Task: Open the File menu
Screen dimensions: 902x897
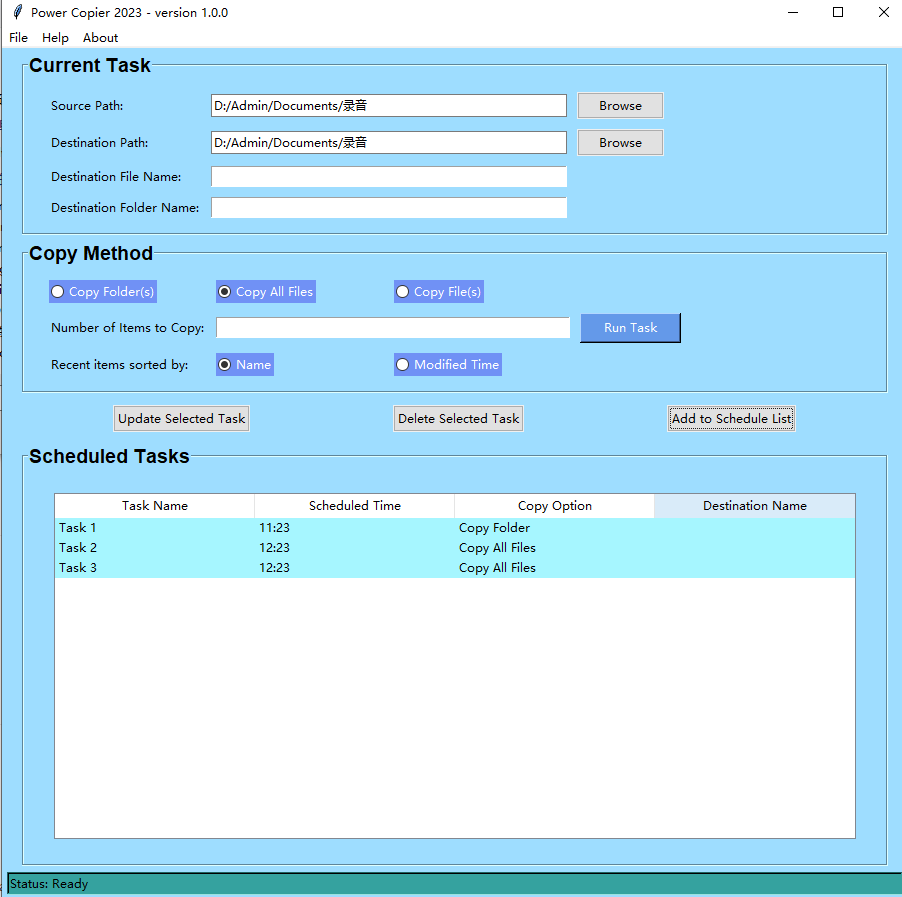Action: [18, 37]
